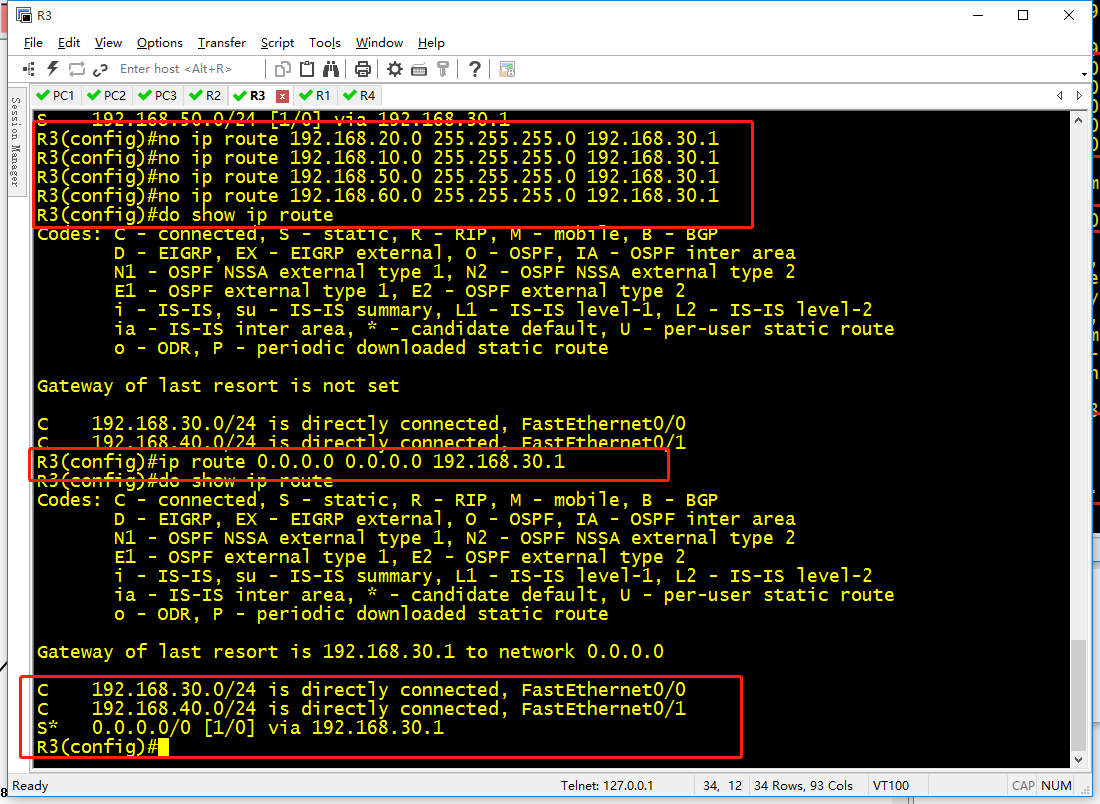The height and width of the screenshot is (804, 1100).
Task: Open toolbar options dropdown arrow
Action: pyautogui.click(x=1084, y=74)
